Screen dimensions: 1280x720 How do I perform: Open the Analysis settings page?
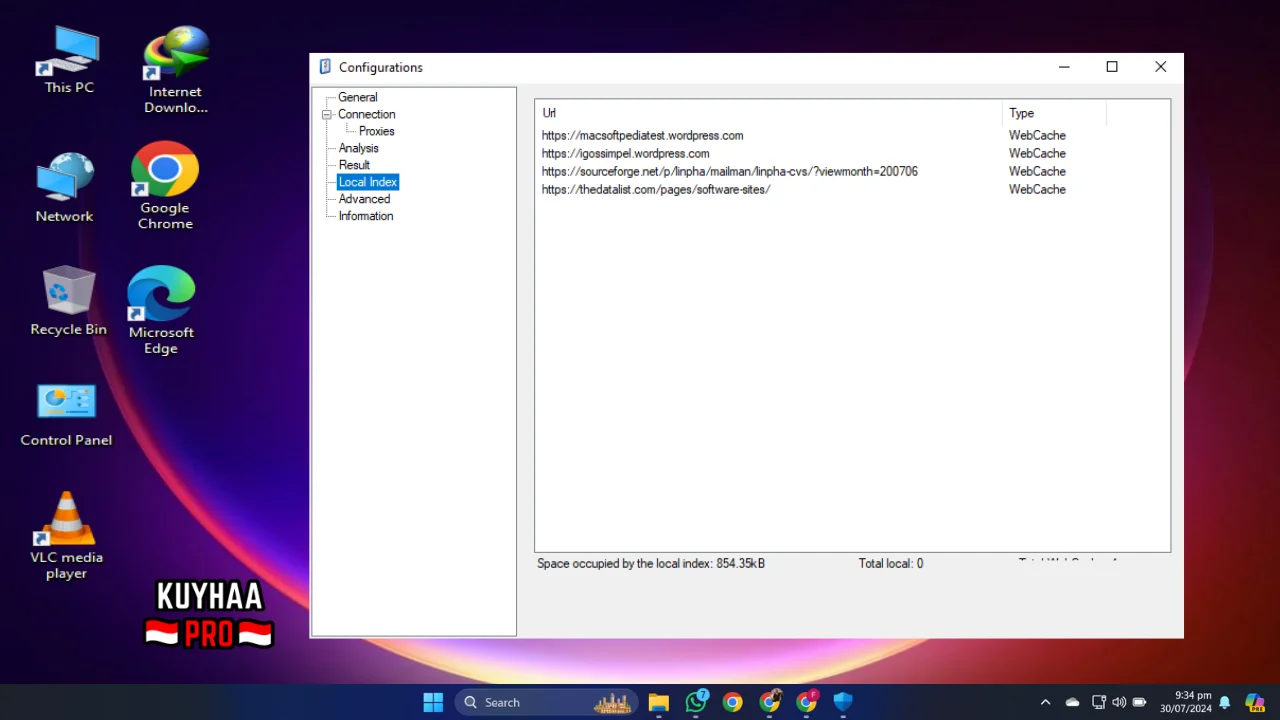click(358, 148)
